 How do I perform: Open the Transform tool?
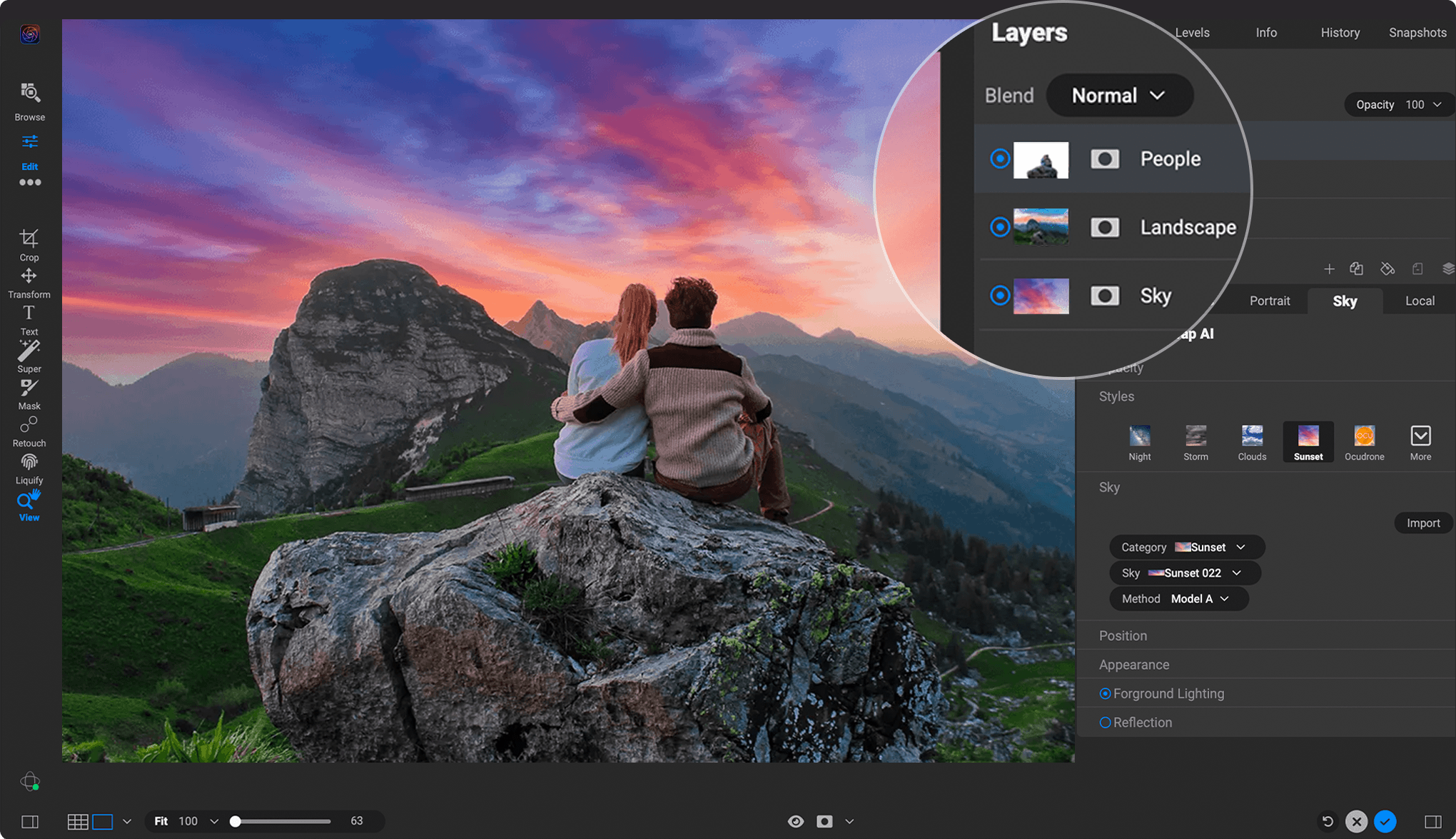[29, 280]
